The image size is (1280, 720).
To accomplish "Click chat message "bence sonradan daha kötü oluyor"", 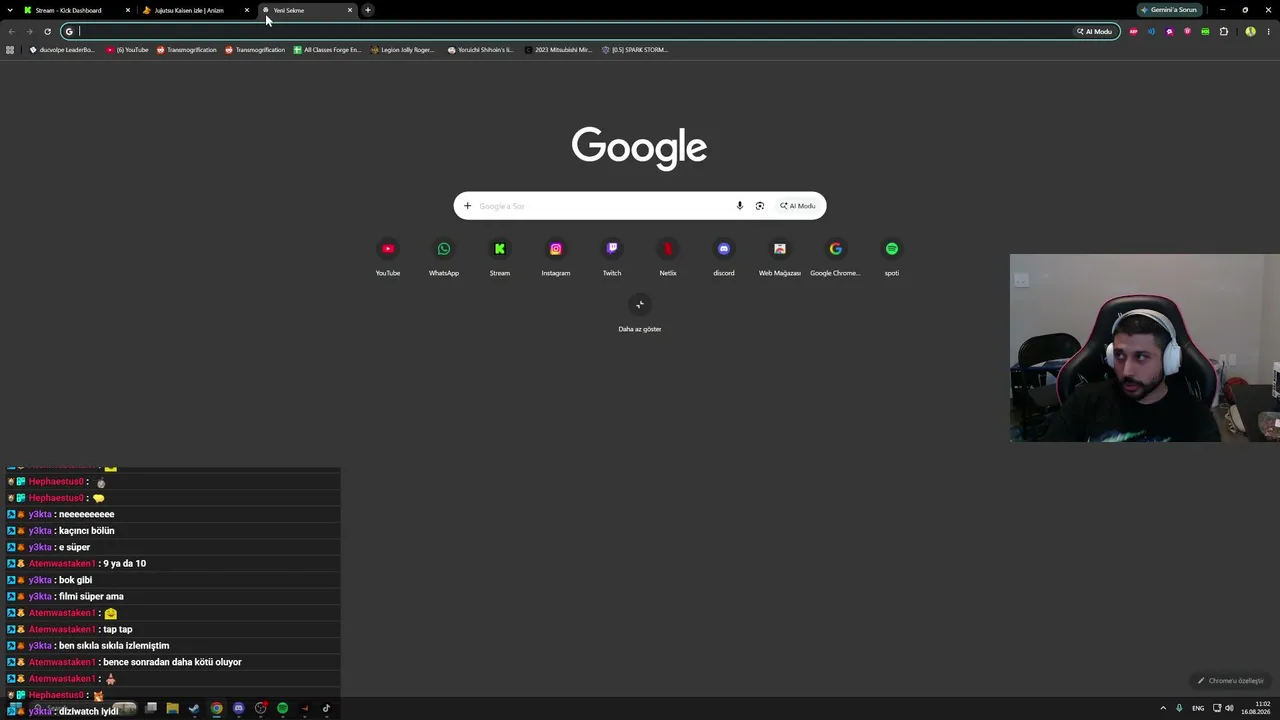I will (172, 662).
